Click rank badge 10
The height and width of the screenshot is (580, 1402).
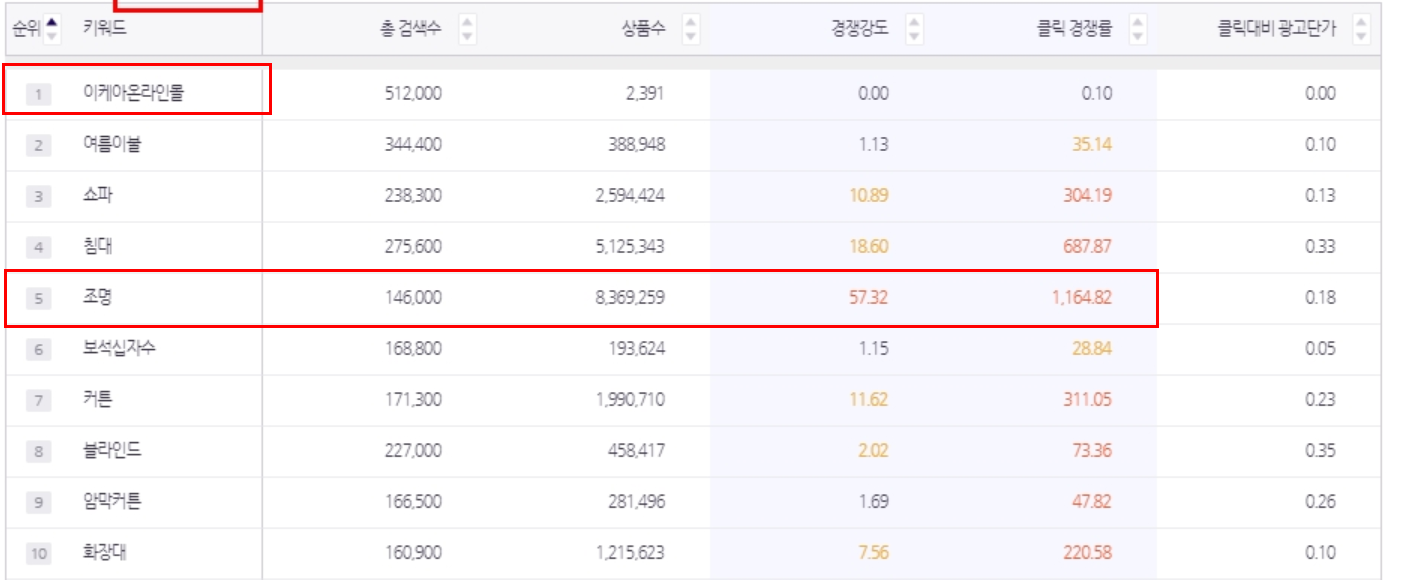click(38, 553)
